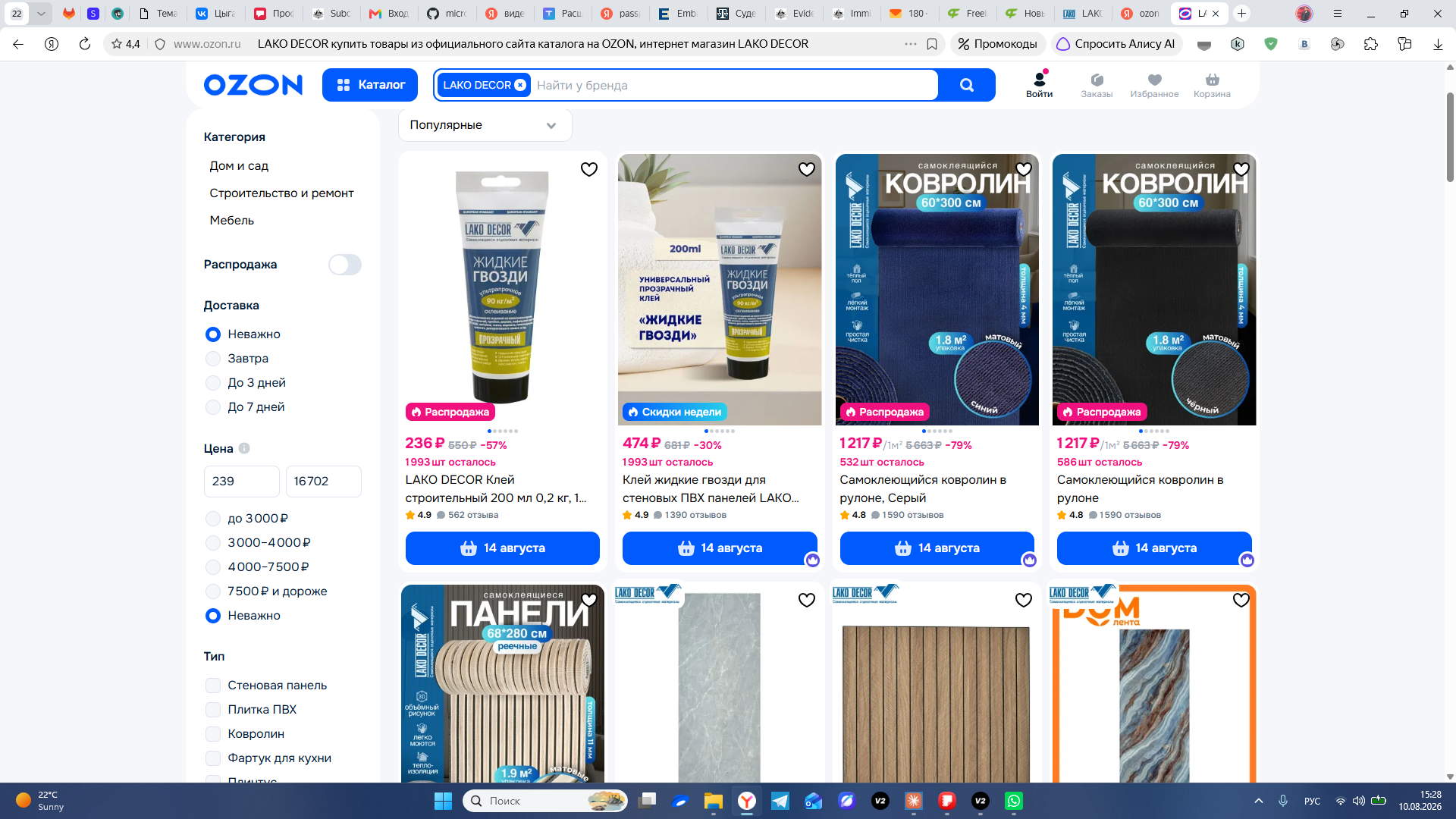
Task: Favorite the ПАНЕЛИ реечные product card
Action: tap(588, 600)
